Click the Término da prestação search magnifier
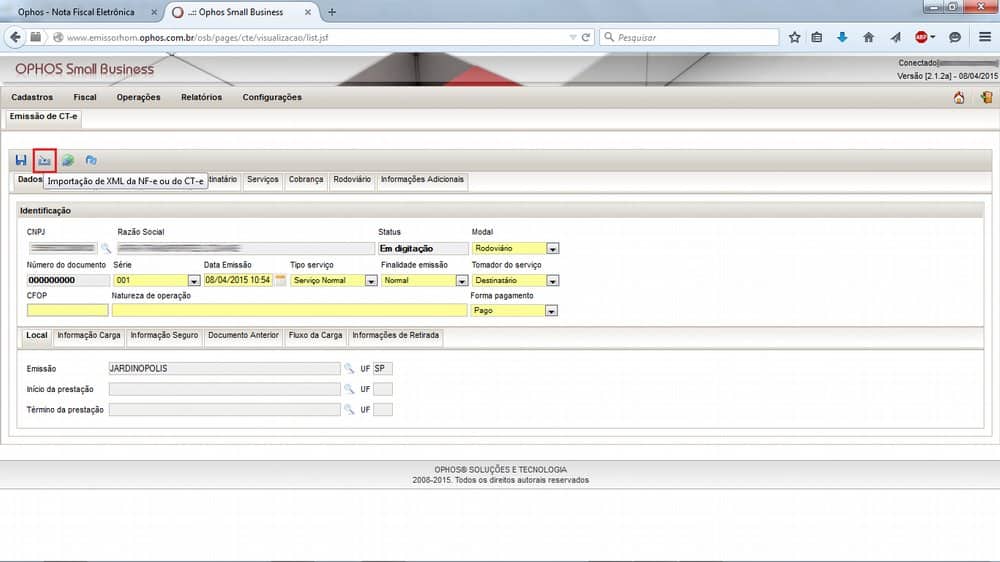The width and height of the screenshot is (1000, 562). 349,409
